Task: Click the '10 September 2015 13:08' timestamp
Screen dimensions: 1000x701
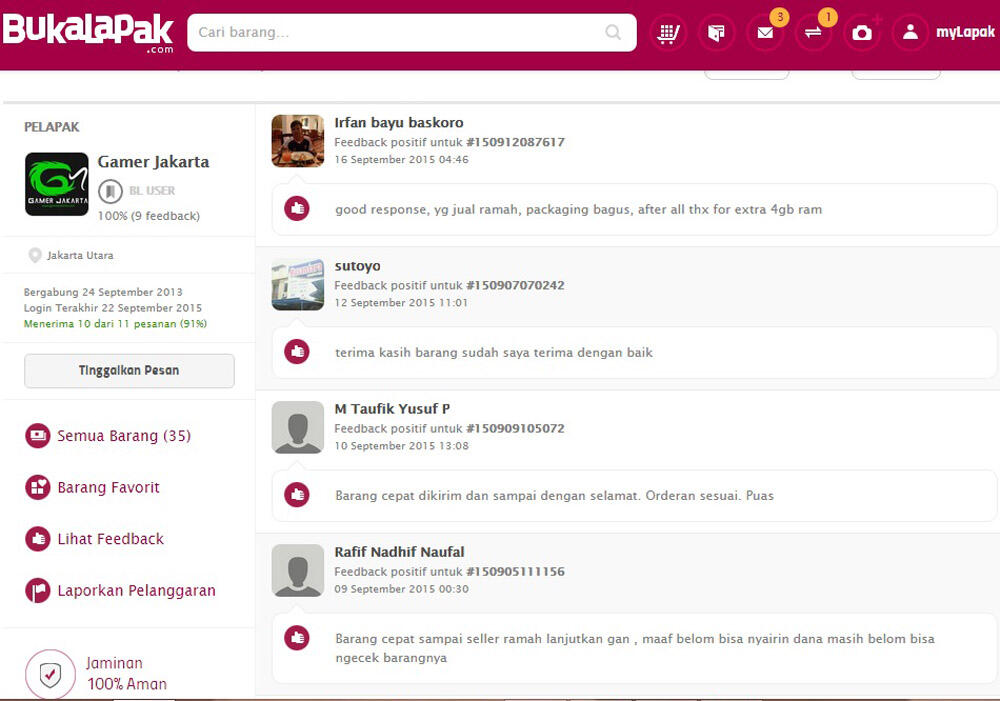Action: click(x=402, y=446)
